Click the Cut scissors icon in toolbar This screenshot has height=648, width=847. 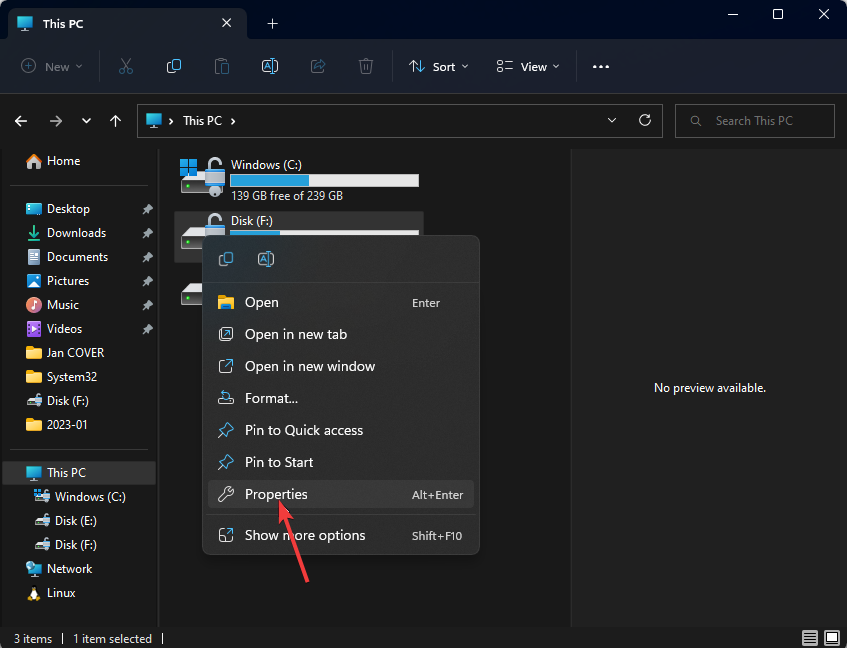(x=125, y=67)
